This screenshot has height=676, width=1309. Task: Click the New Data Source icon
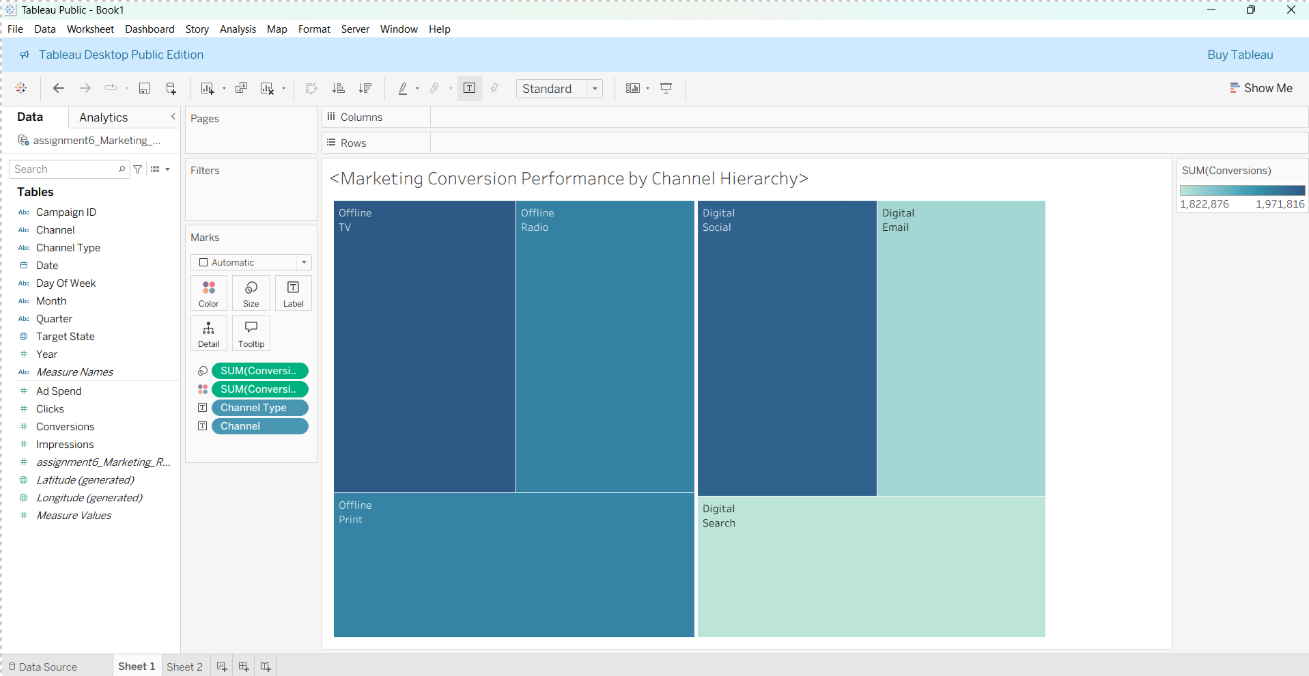[171, 88]
